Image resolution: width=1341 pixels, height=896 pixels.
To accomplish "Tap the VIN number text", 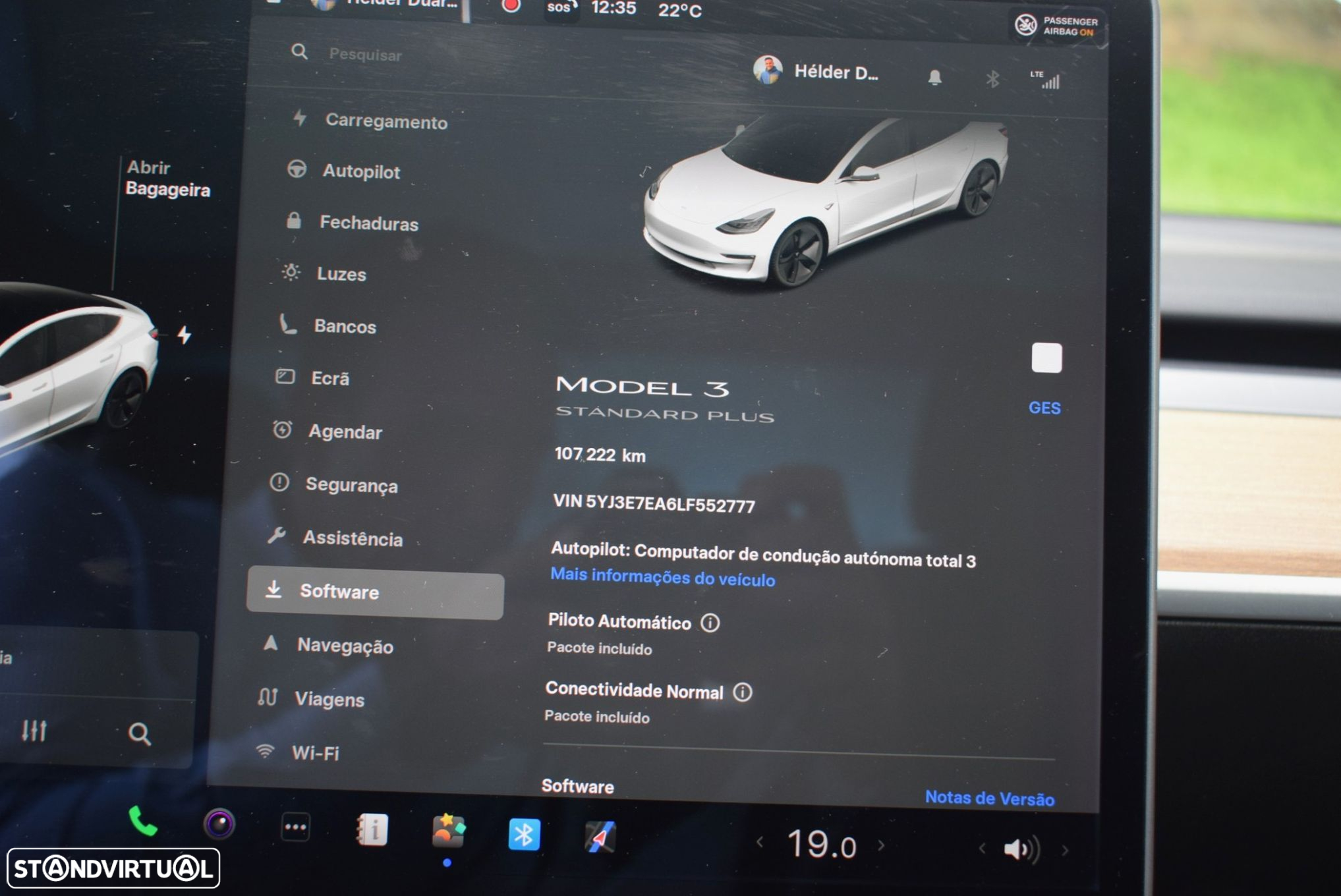I will 654,503.
